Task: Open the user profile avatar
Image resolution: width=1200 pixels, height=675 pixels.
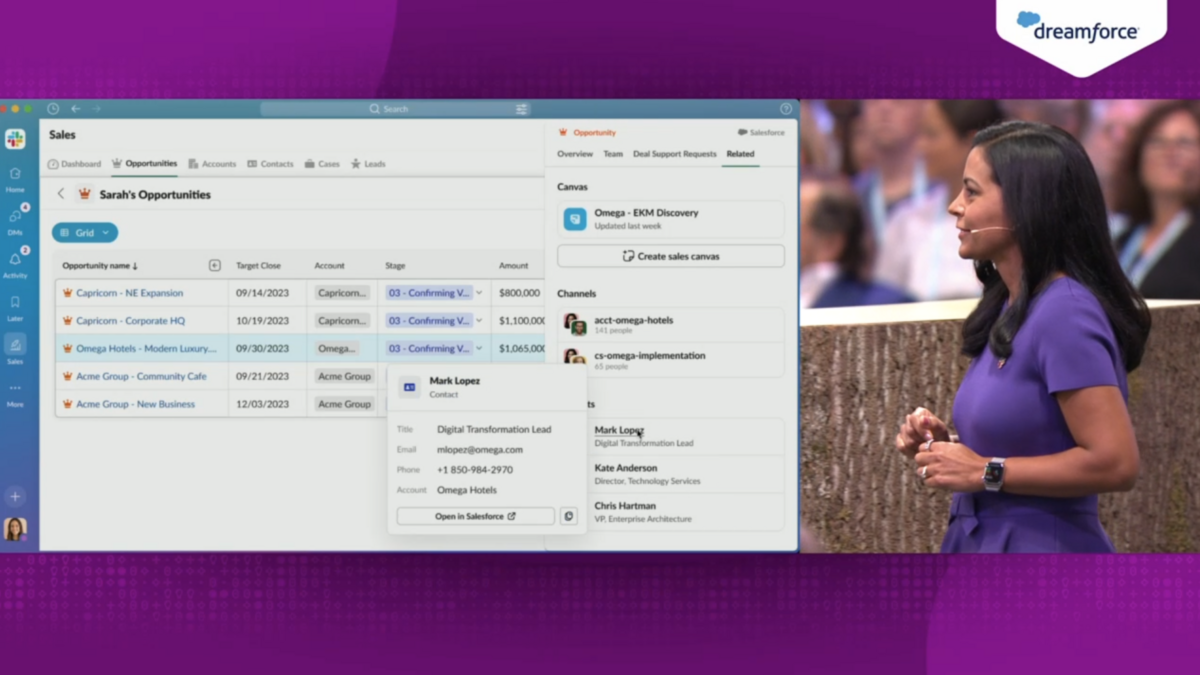Action: coord(15,529)
